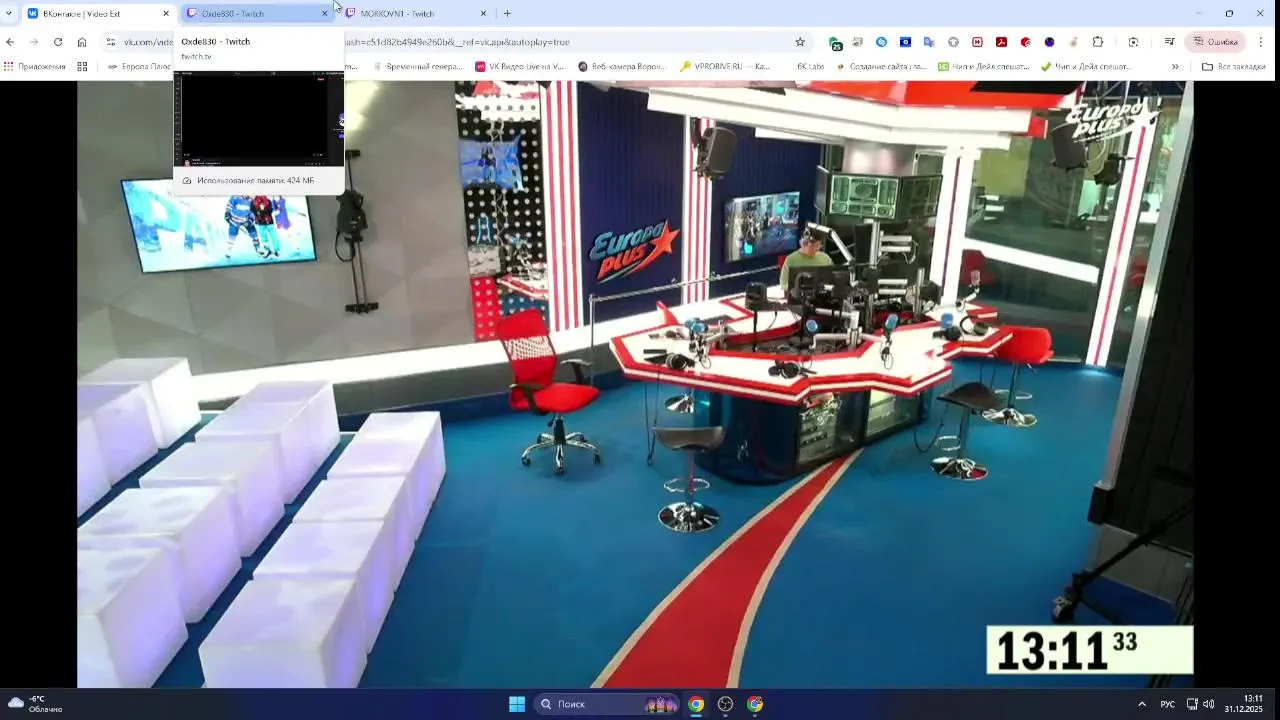
Task: Open a new browser tab
Action: 507,14
